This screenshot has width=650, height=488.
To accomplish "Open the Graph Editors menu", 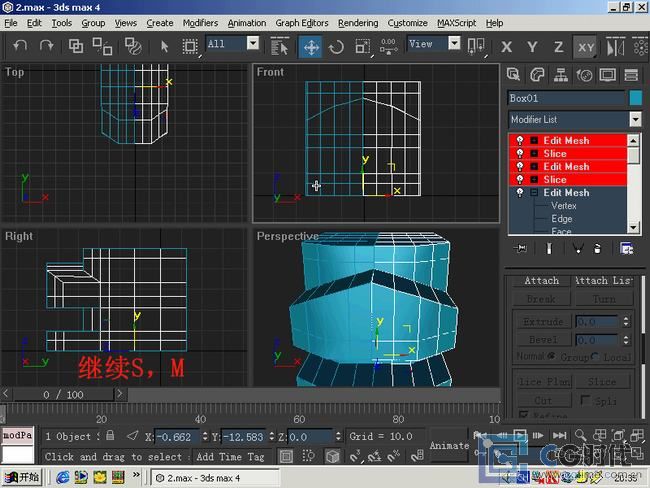I will pos(302,23).
